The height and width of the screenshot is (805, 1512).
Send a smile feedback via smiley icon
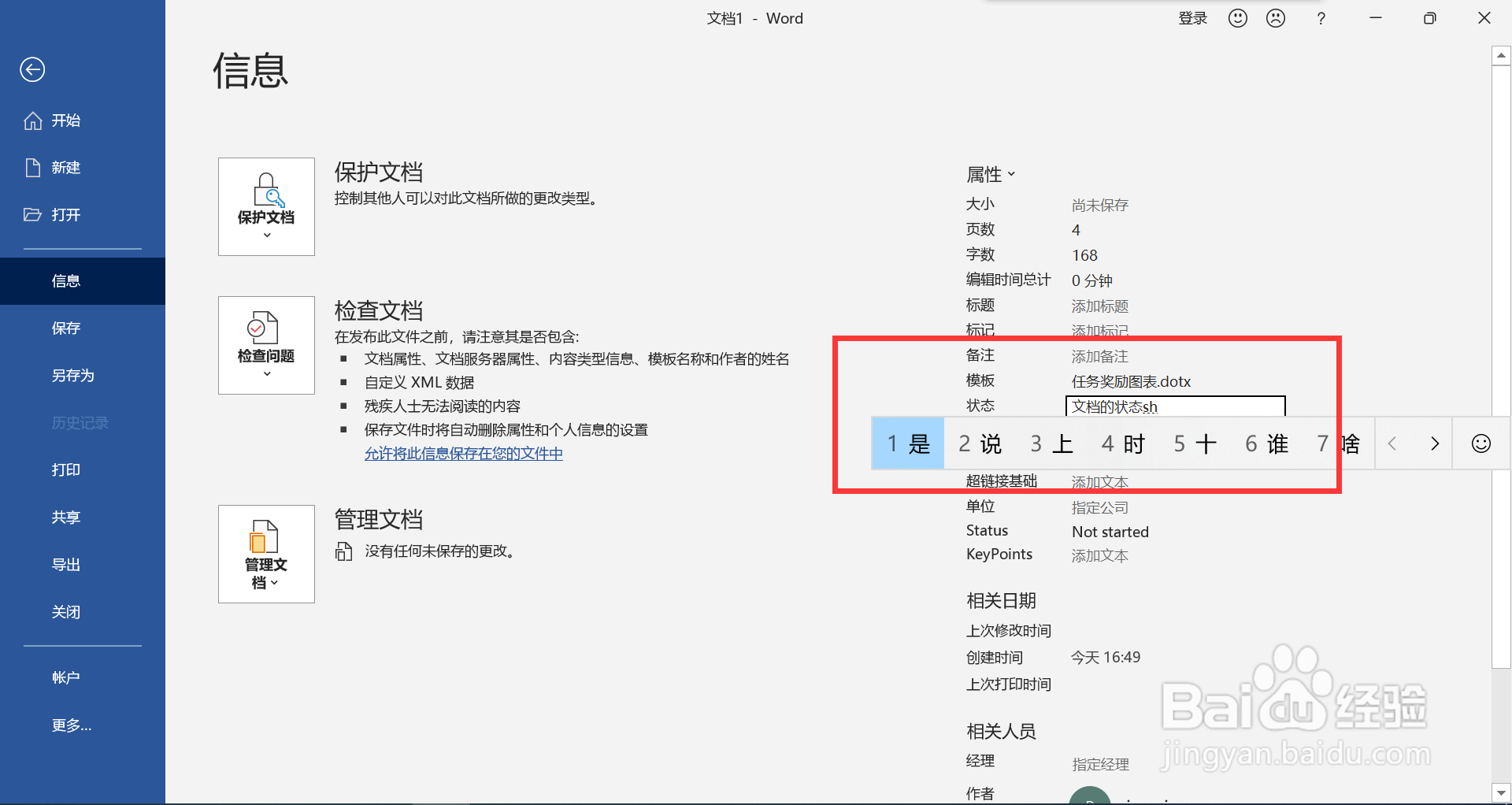[1238, 18]
